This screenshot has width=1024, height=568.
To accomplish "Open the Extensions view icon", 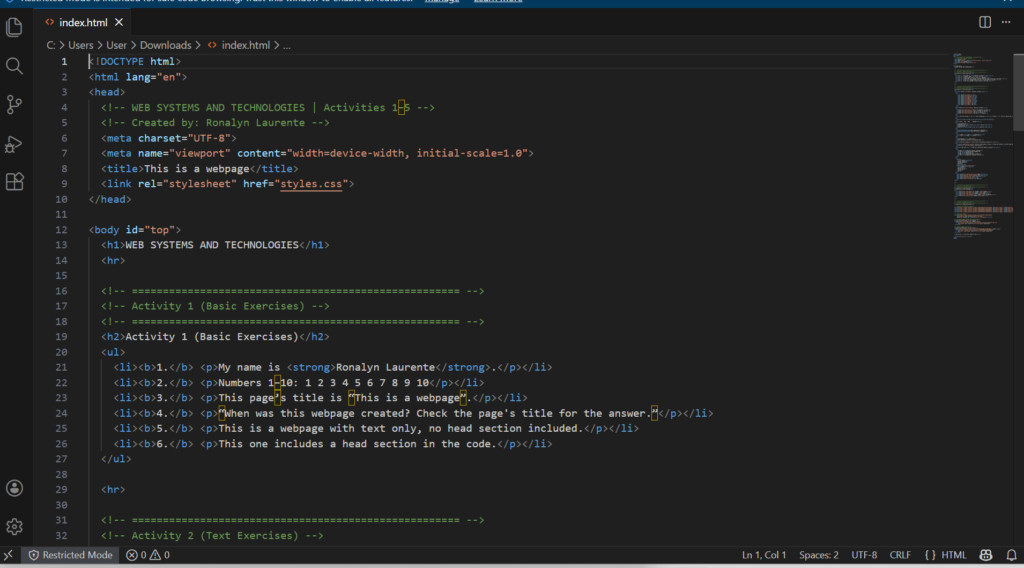I will pyautogui.click(x=14, y=181).
